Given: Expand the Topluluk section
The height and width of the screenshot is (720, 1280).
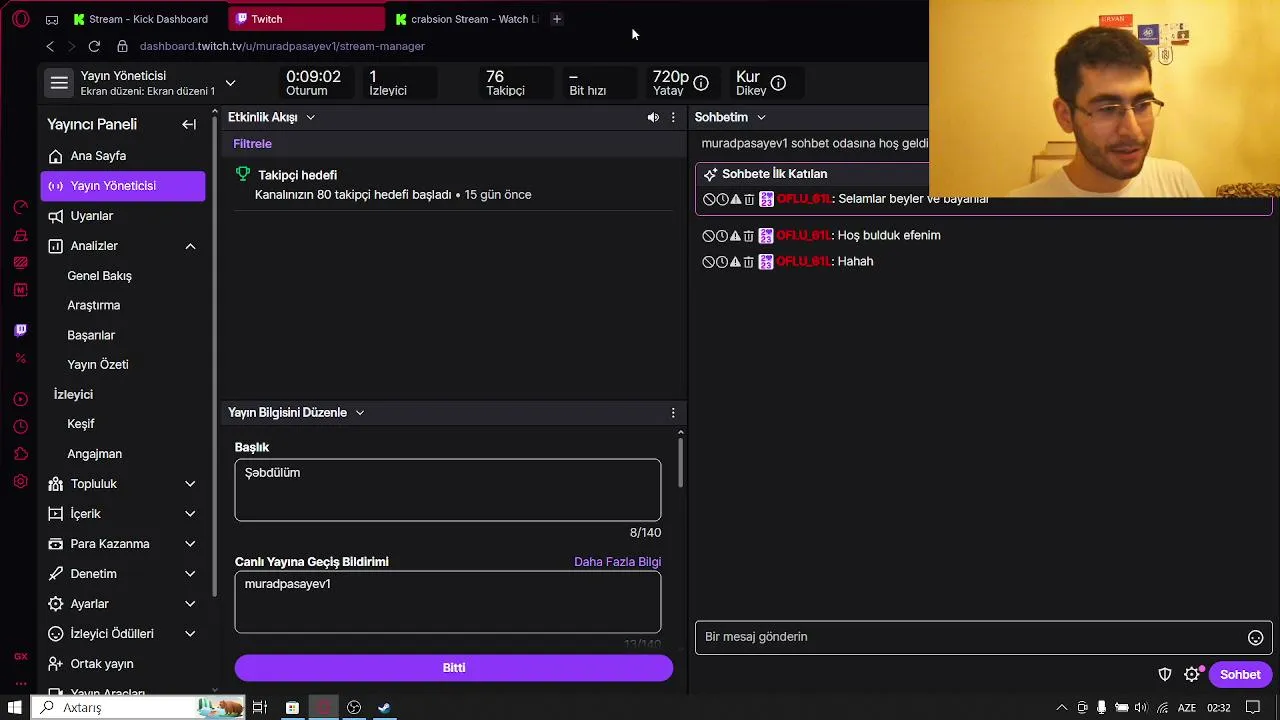Looking at the screenshot, I should [x=190, y=484].
